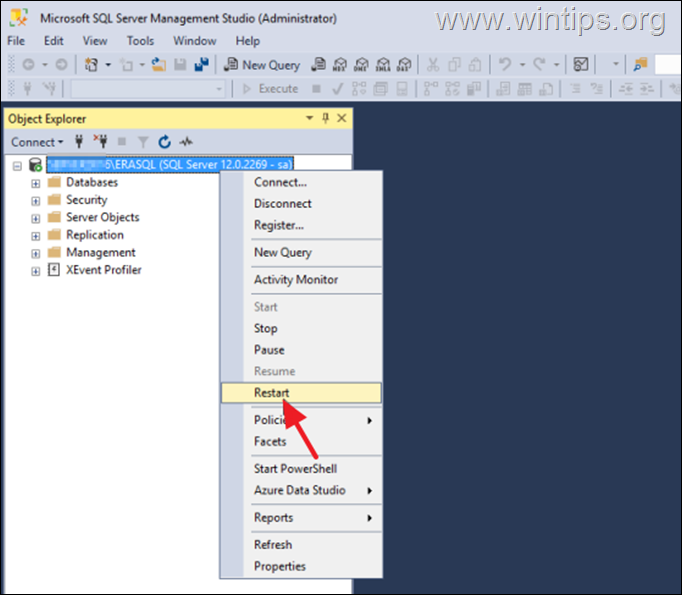Click the Object Explorer Refresh icon
682x595 pixels.
[x=164, y=142]
